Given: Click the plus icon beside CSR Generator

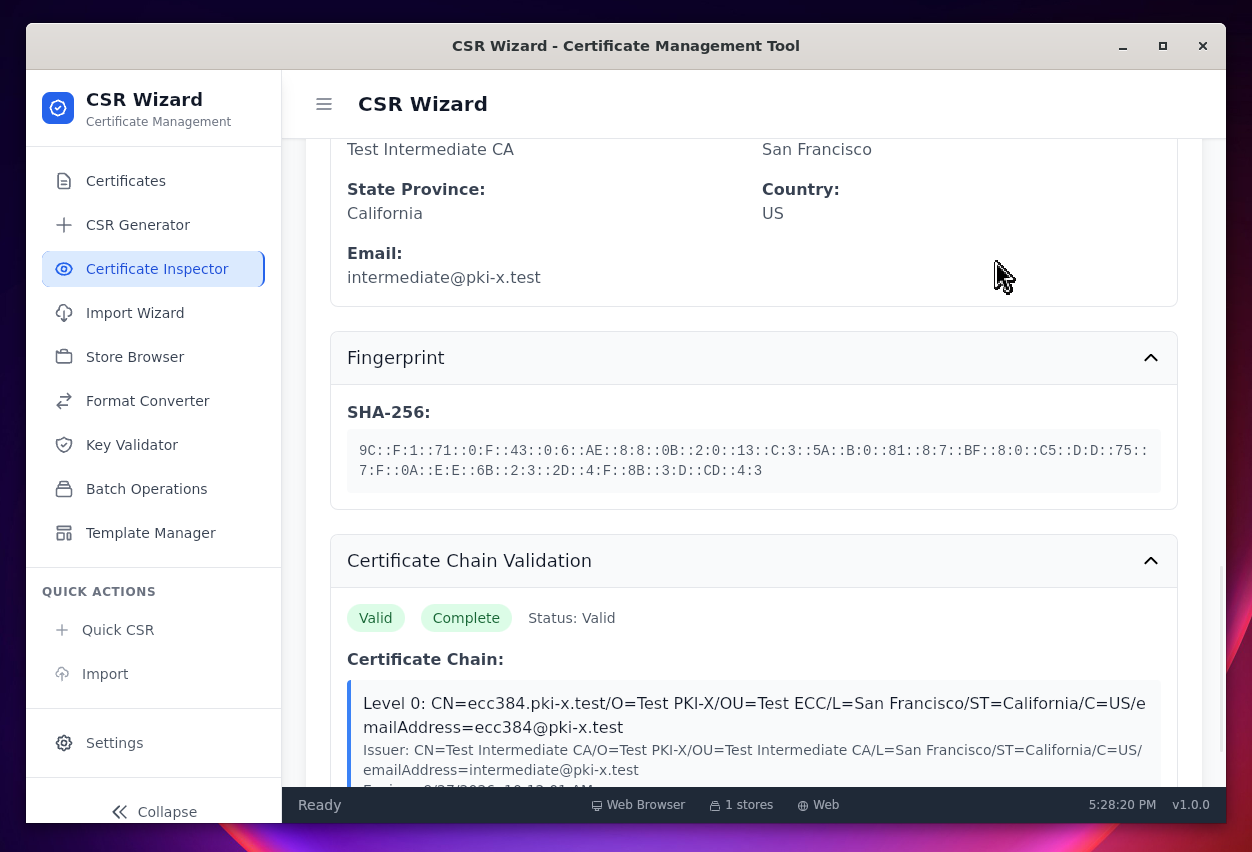Looking at the screenshot, I should point(64,225).
